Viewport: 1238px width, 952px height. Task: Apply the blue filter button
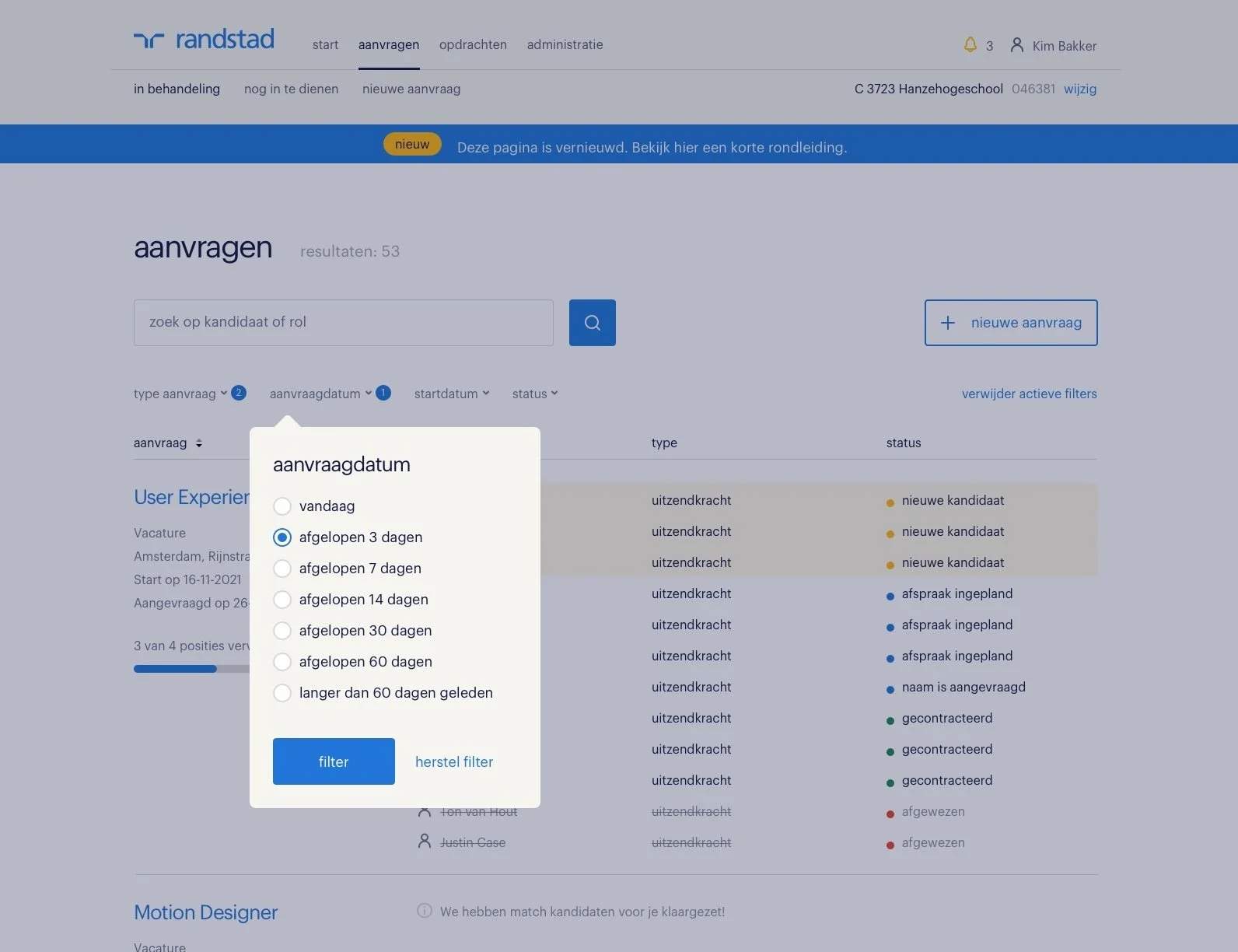334,761
